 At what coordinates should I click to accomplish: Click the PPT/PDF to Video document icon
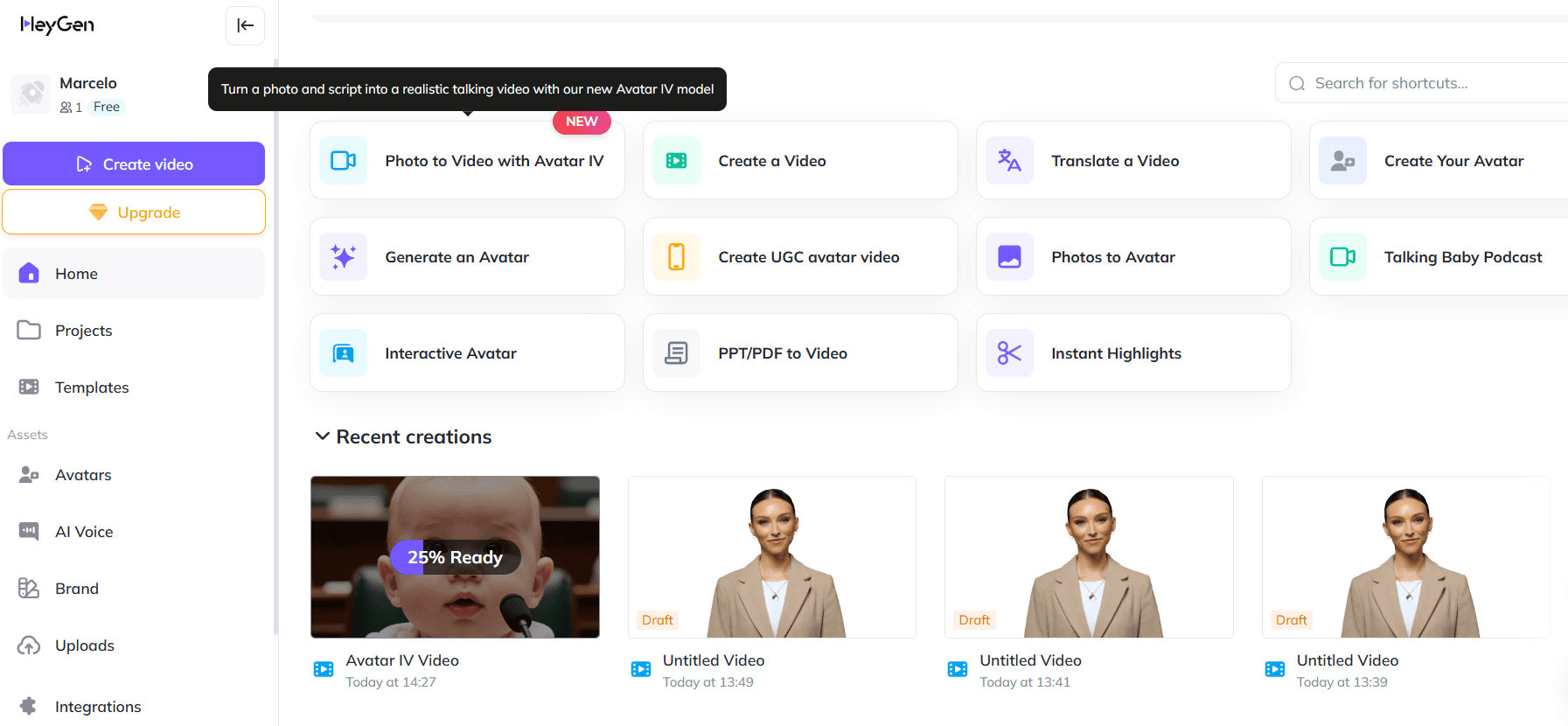click(676, 353)
